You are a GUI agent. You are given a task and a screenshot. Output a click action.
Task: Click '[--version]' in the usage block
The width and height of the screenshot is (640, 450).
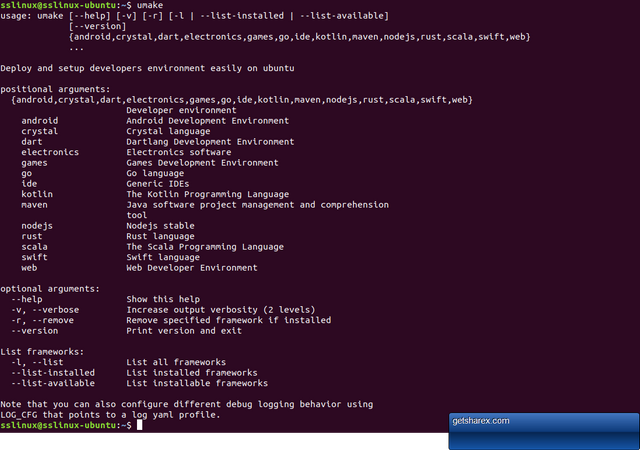pyautogui.click(x=98, y=26)
